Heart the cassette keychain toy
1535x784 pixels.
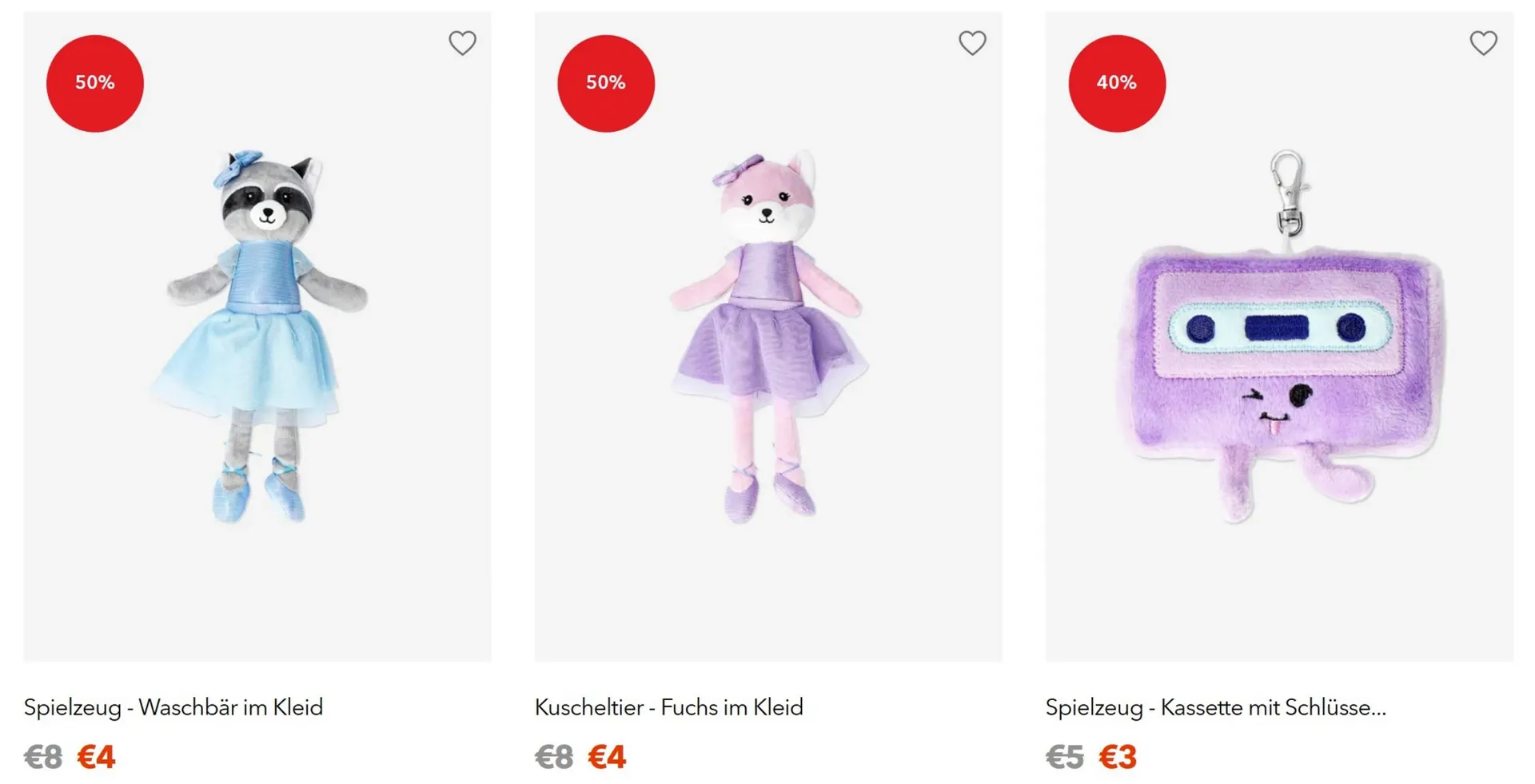(x=1483, y=43)
